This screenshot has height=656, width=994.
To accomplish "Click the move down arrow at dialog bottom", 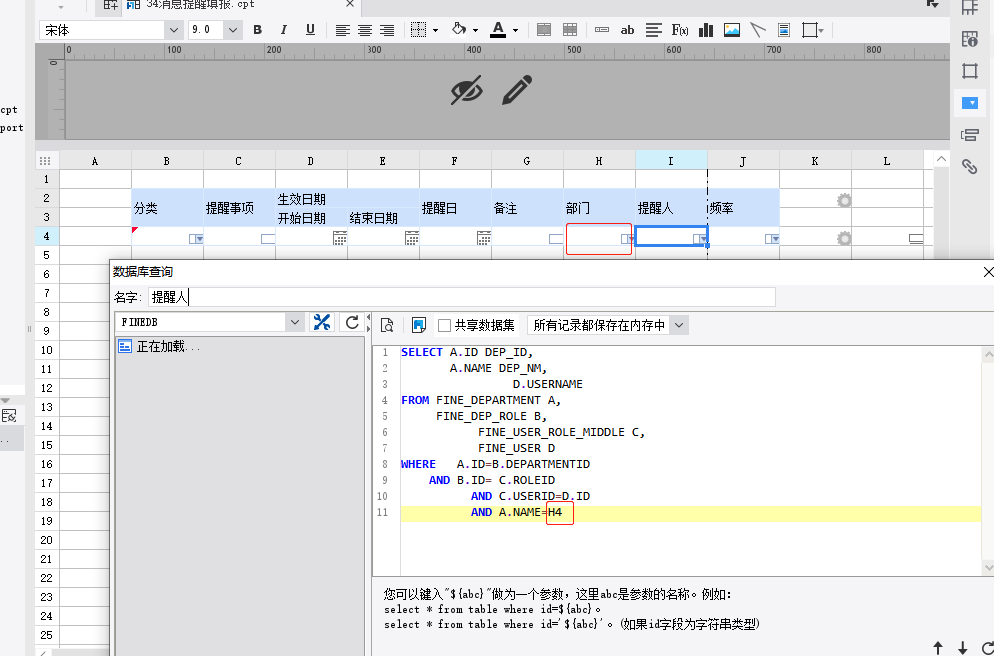I will tap(962, 647).
